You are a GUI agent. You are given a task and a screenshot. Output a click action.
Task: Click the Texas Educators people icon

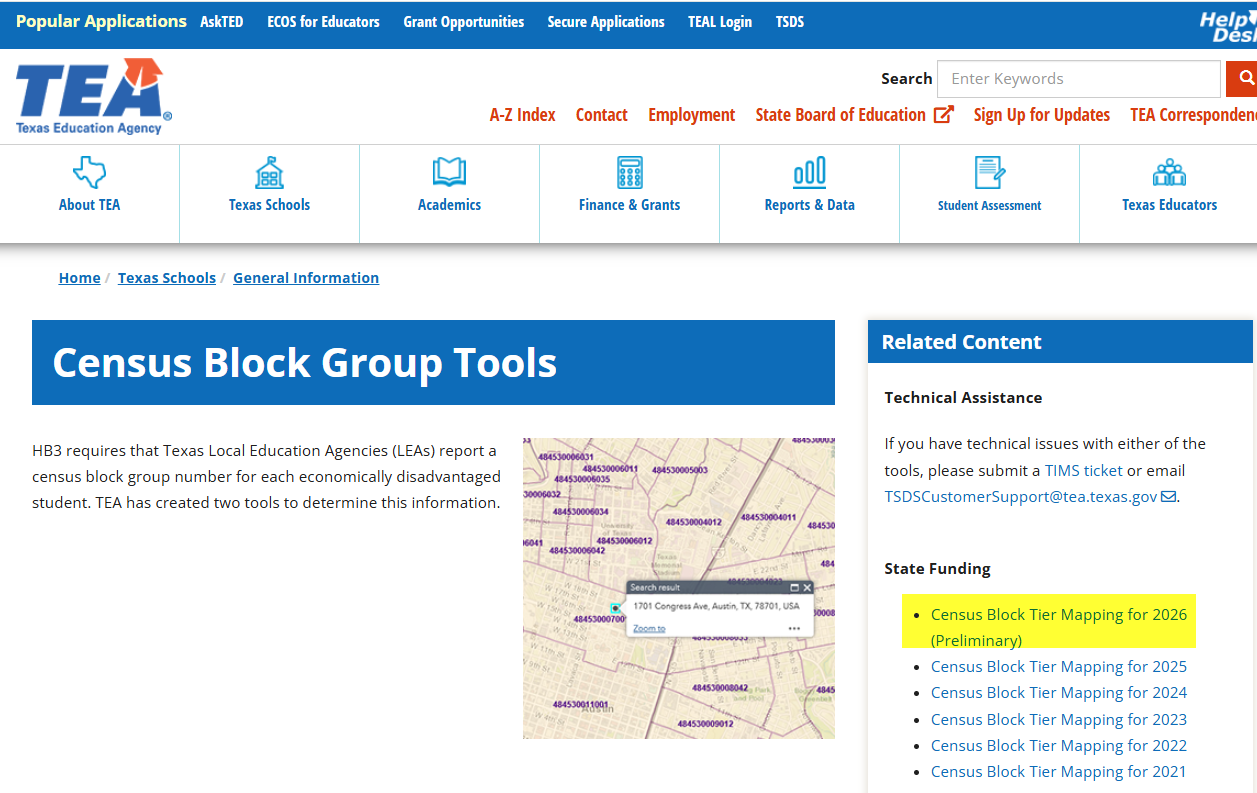click(x=1169, y=172)
